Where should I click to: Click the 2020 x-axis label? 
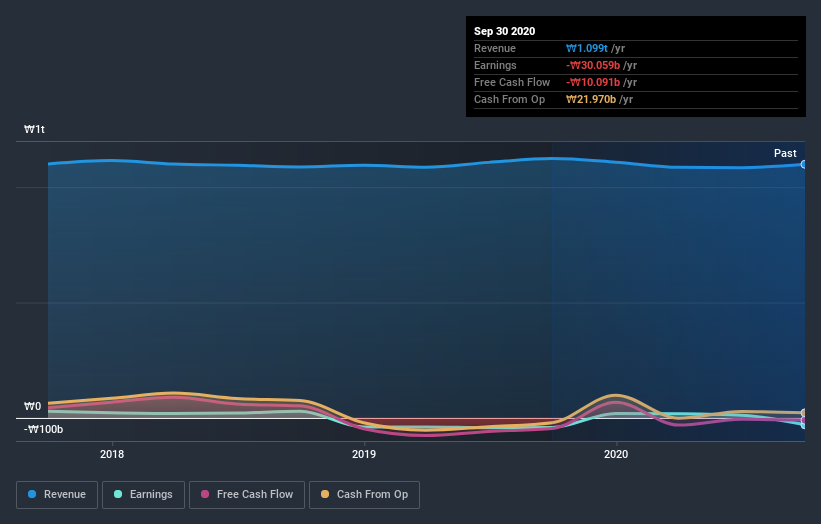point(616,454)
